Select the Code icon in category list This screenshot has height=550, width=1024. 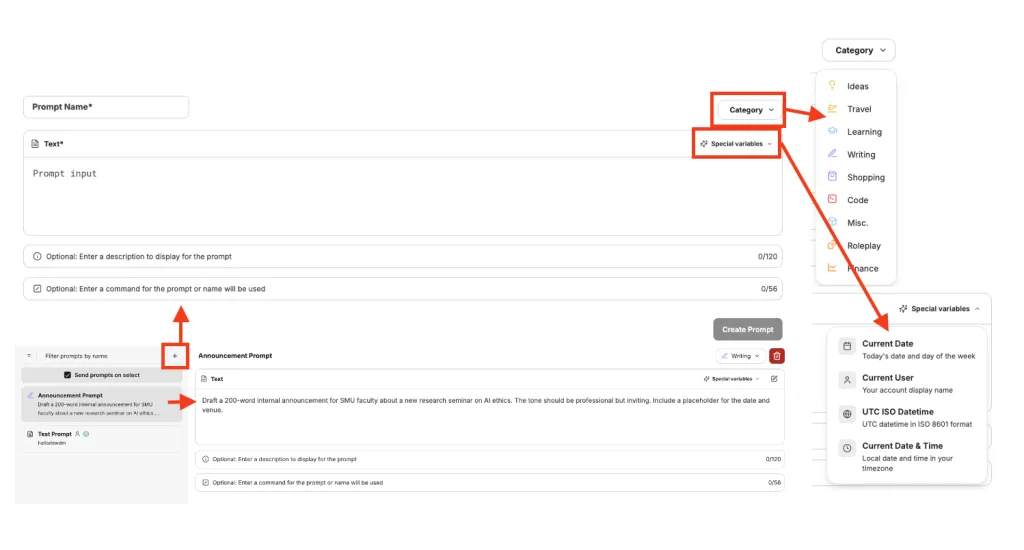(832, 199)
